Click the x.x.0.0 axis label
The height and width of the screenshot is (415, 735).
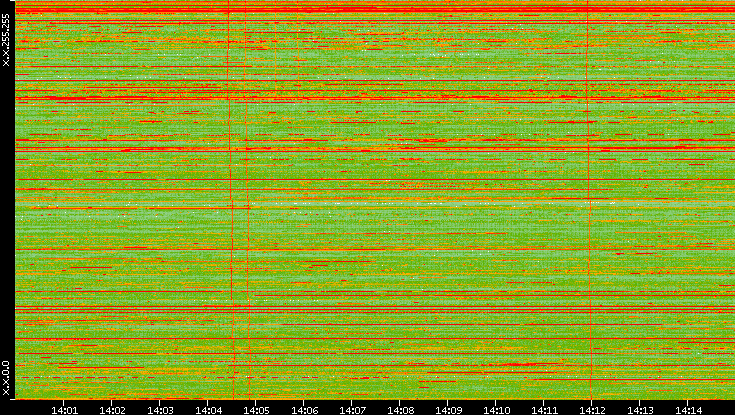[6, 378]
